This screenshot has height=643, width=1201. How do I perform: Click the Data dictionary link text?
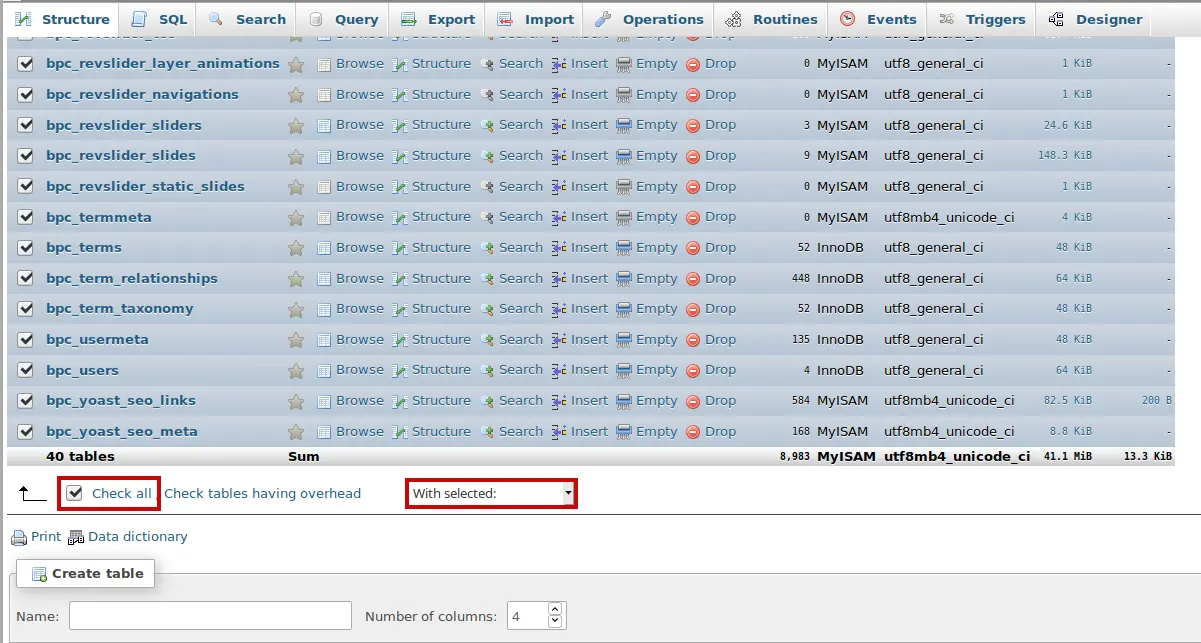pos(138,537)
